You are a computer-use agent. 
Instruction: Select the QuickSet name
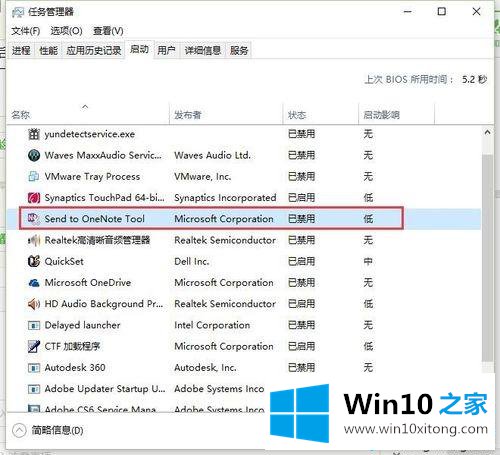[x=64, y=261]
